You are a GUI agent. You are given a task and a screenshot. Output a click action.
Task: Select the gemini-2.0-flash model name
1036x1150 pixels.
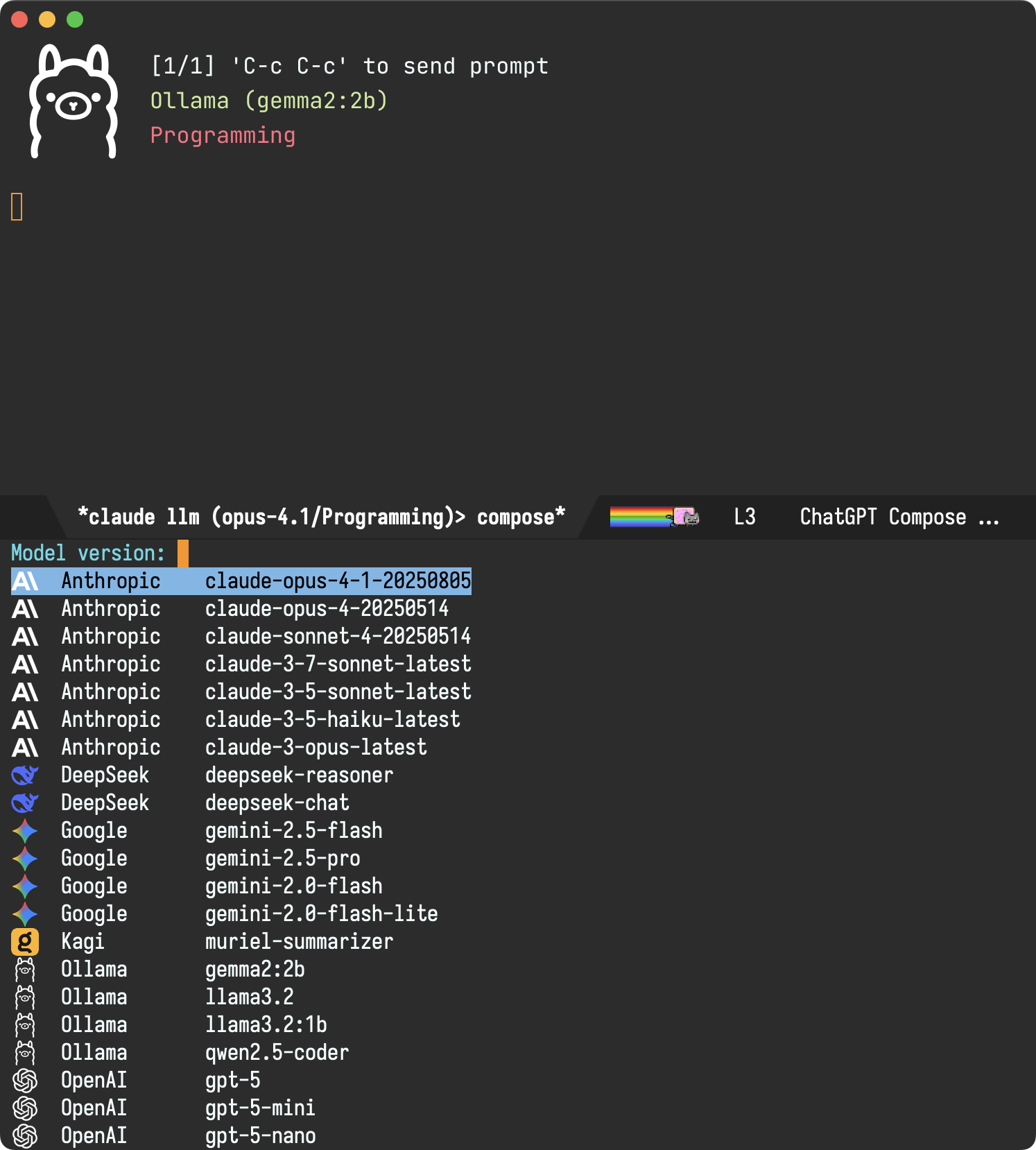coord(294,886)
